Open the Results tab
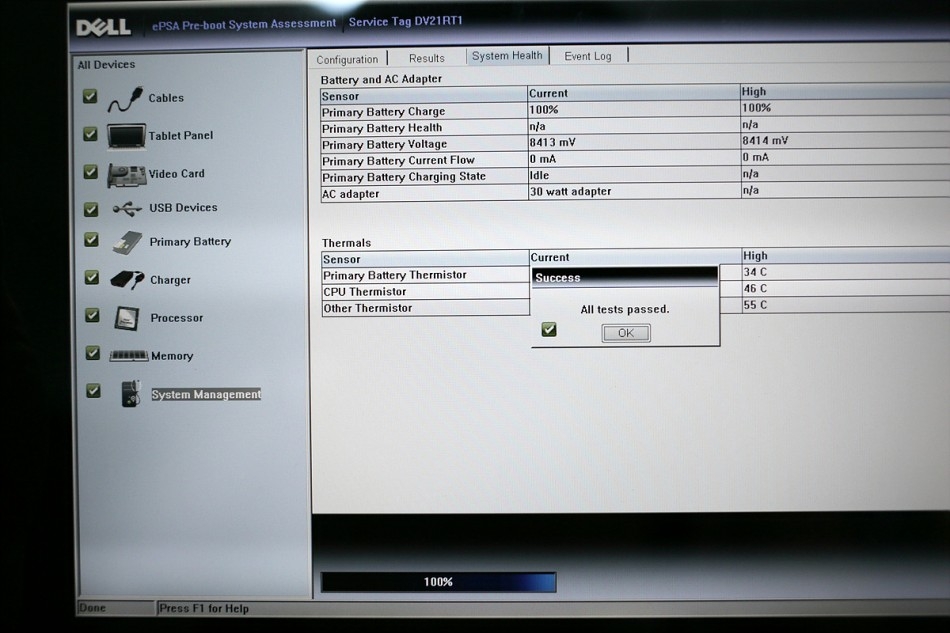The image size is (950, 633). 427,58
